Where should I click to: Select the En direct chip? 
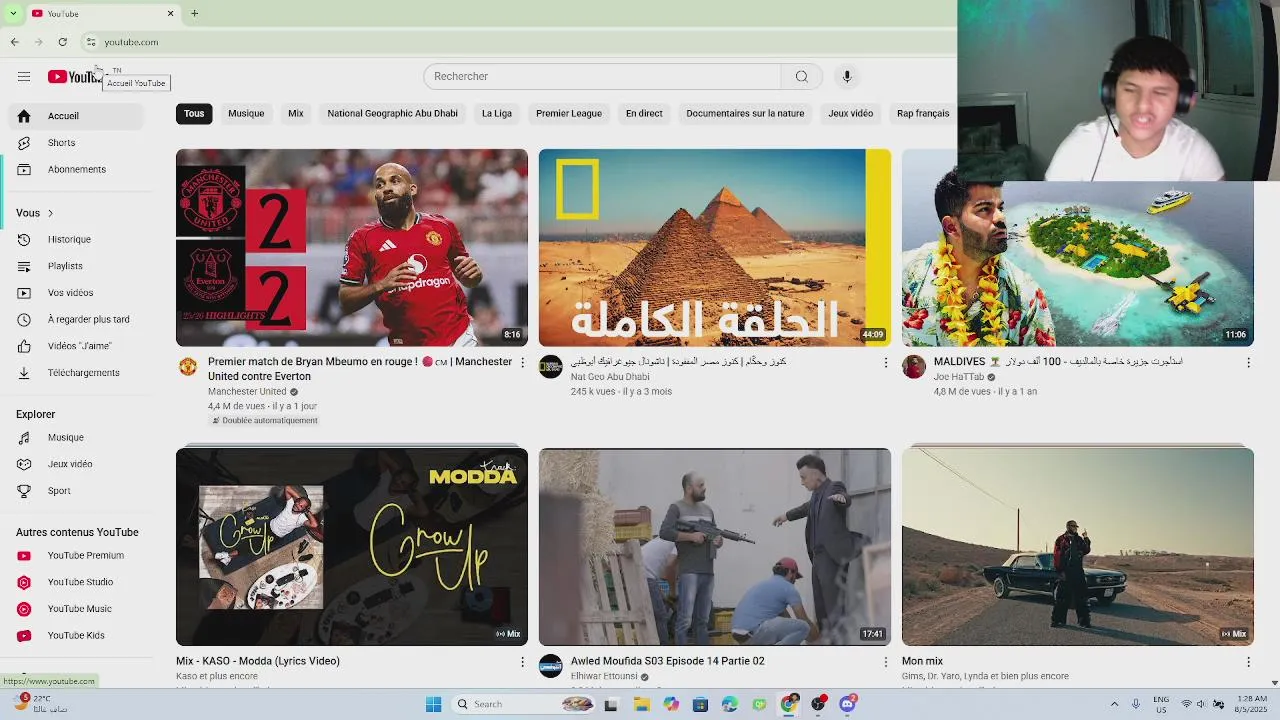click(x=644, y=114)
